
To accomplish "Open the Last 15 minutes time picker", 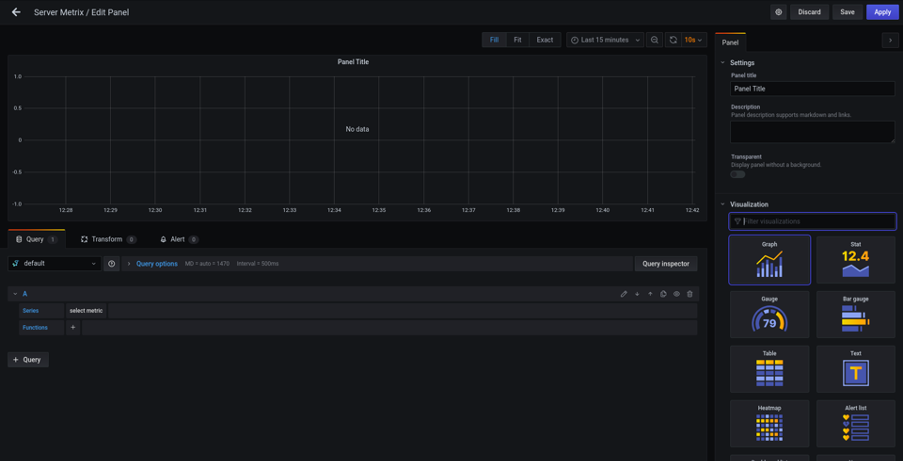I will click(x=605, y=40).
